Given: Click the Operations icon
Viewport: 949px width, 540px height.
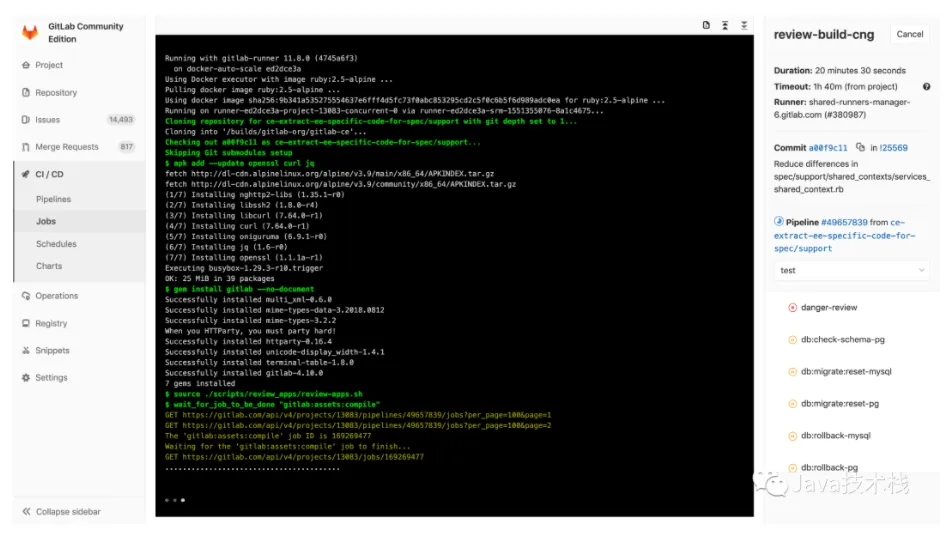Looking at the screenshot, I should pyautogui.click(x=25, y=296).
